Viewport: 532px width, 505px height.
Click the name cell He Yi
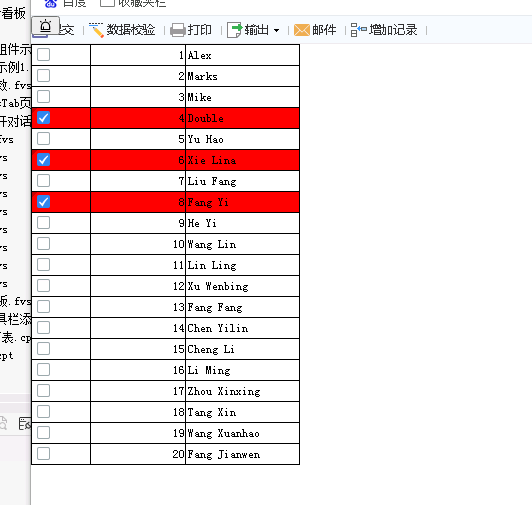[242, 223]
